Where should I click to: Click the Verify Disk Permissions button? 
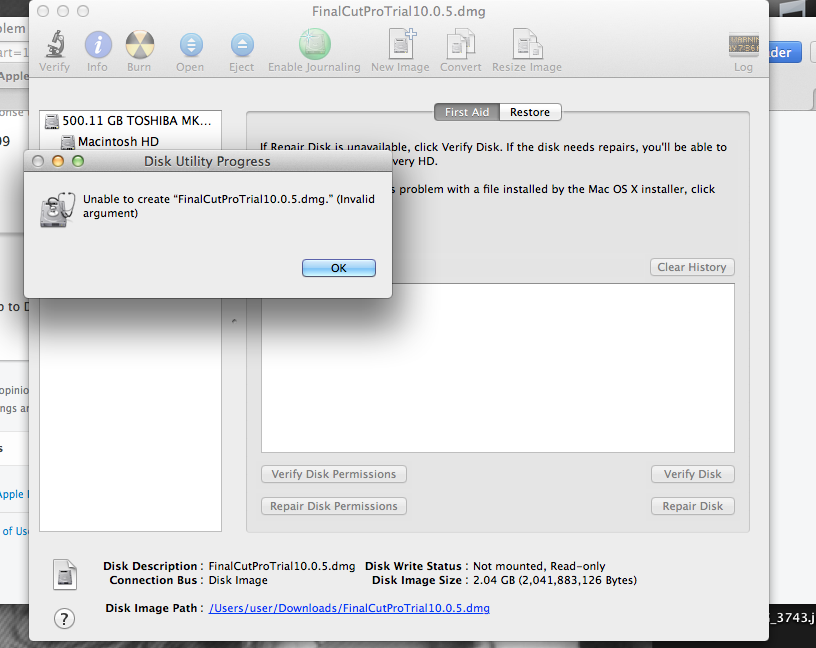point(334,474)
